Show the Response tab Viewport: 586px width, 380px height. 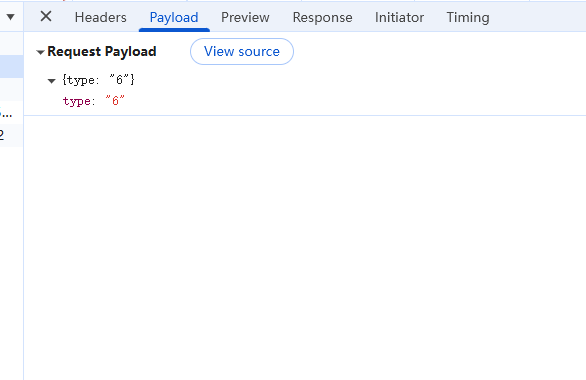[x=322, y=17]
